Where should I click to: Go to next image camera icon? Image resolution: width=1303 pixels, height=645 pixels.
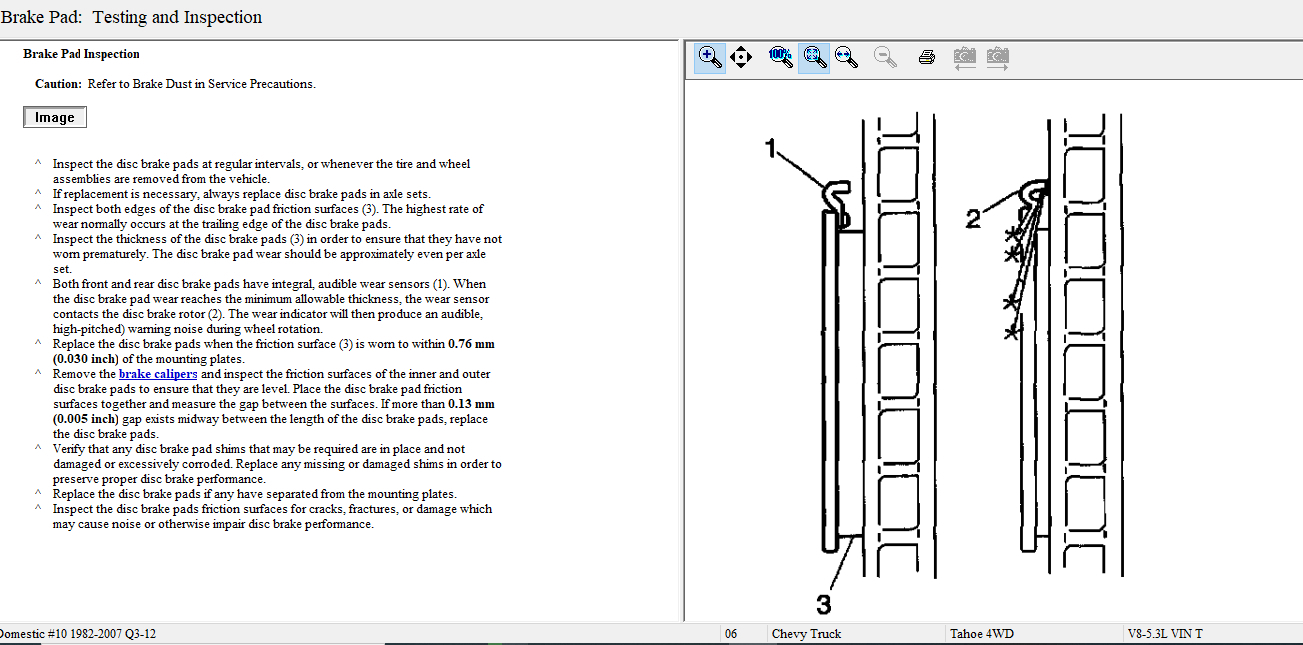tap(997, 57)
